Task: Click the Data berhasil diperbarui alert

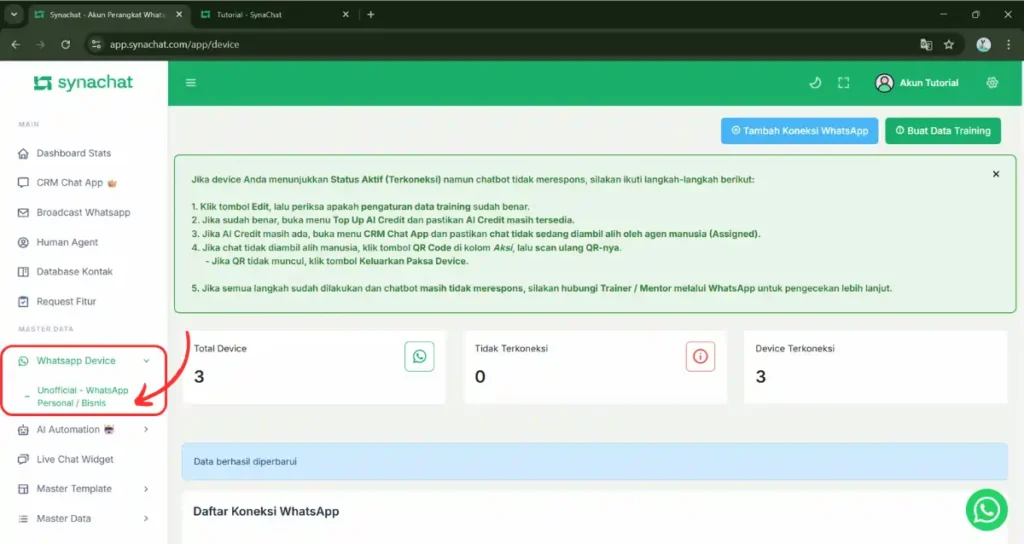Action: pyautogui.click(x=594, y=462)
